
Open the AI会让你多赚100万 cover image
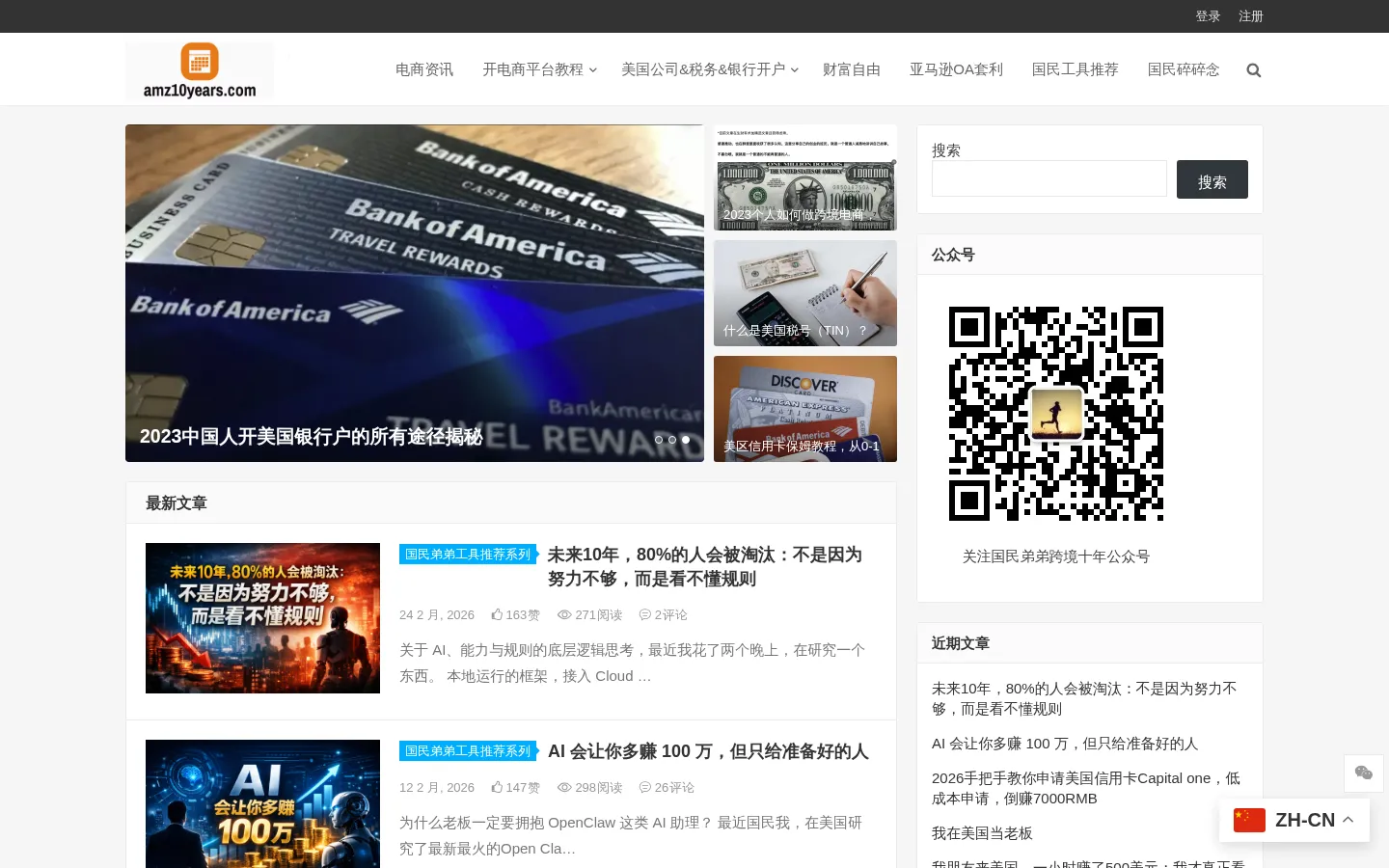[262, 804]
